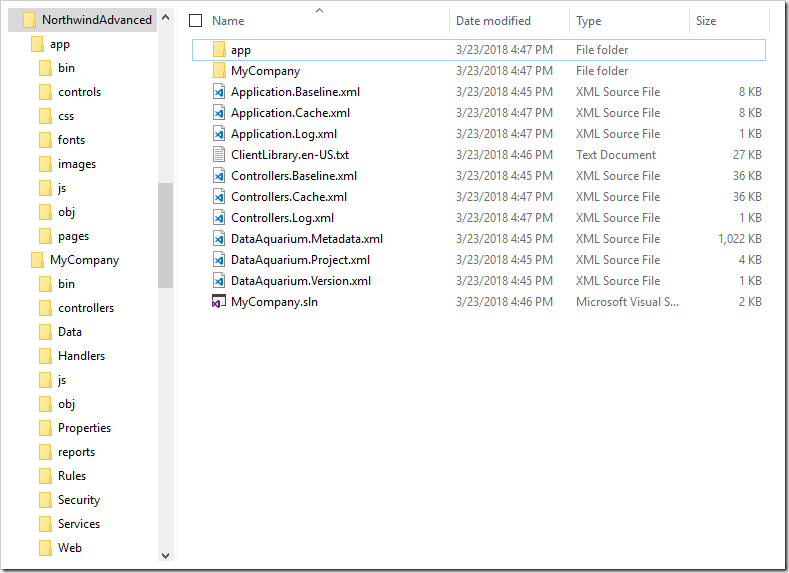The image size is (789, 573).
Task: Click the ClientLibrary.en-US.txt document icon
Action: (x=219, y=154)
